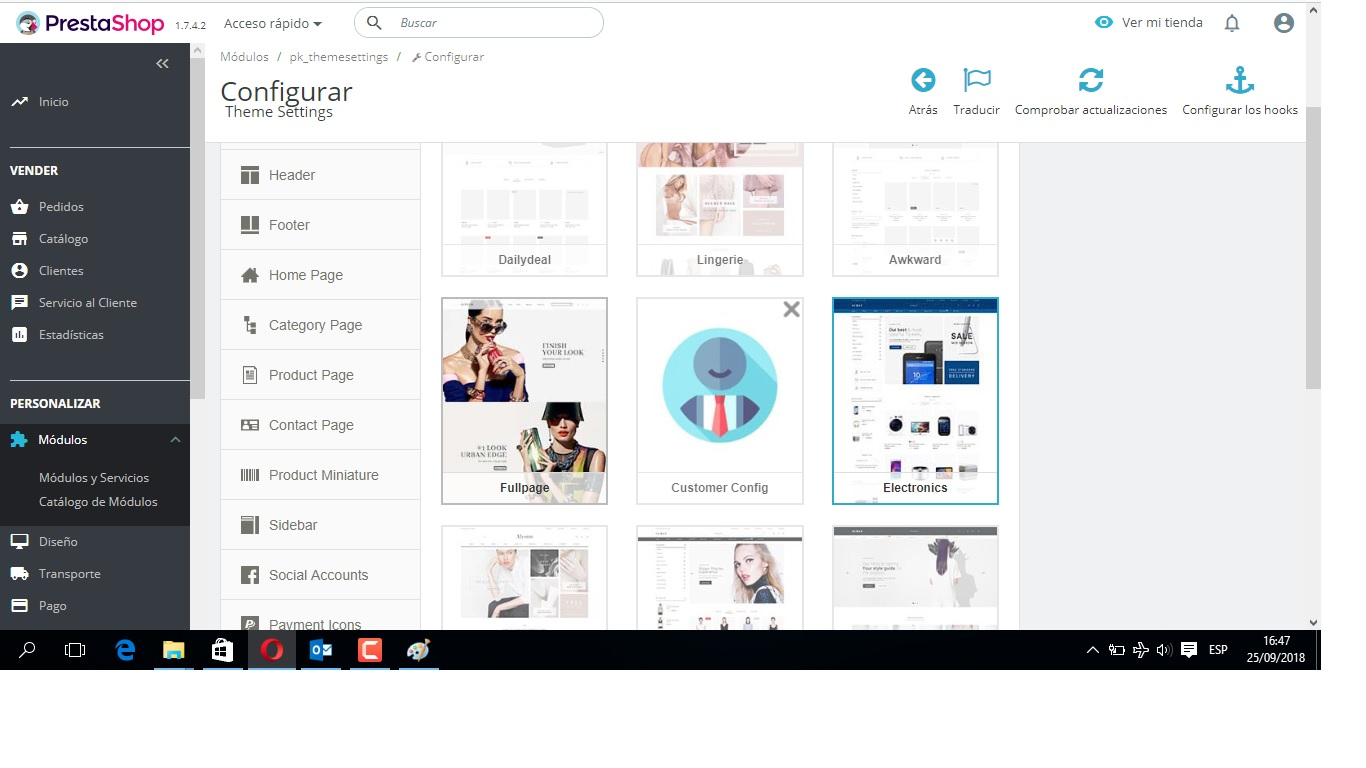Open the Sidebar settings tab

[320, 525]
